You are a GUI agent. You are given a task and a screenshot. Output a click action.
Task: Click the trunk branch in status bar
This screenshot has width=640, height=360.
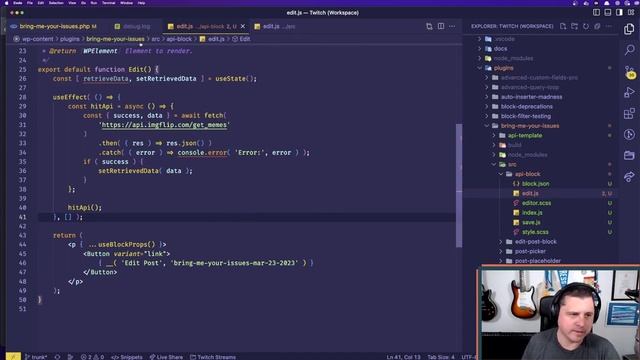(36, 357)
